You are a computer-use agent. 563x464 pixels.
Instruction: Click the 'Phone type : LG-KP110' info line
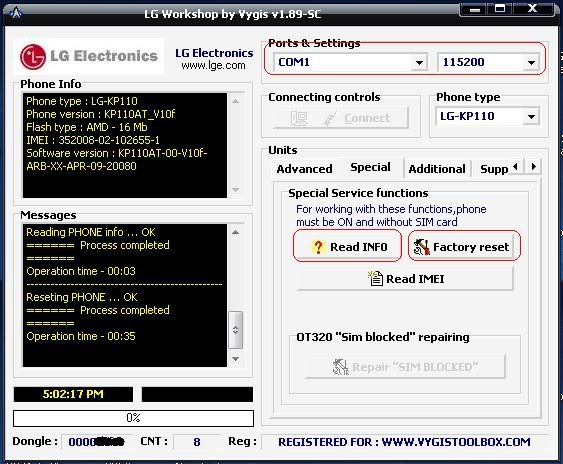[82, 101]
